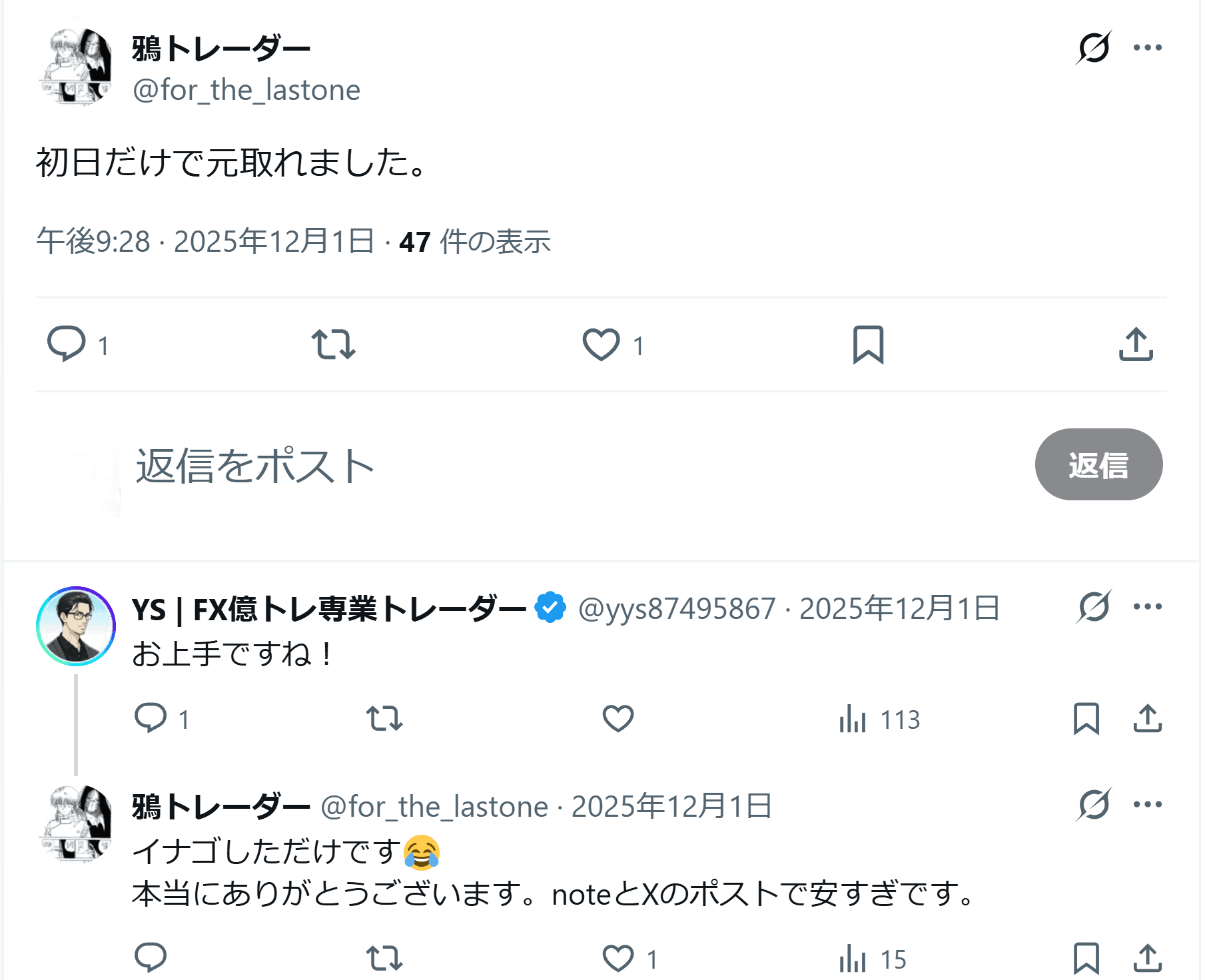1205x980 pixels.
Task: Like the main post 初日だけで元取れました
Action: [x=601, y=344]
